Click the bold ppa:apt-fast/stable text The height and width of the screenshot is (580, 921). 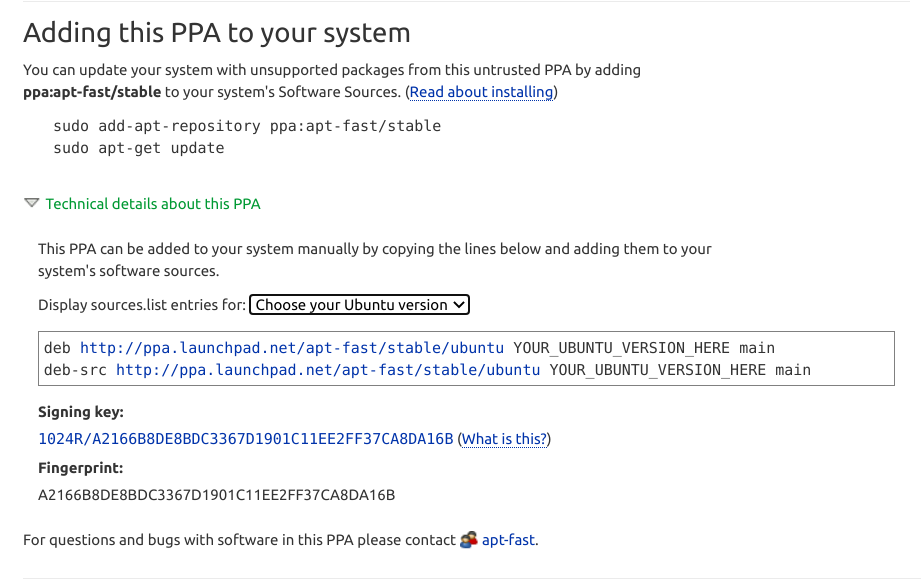92,92
